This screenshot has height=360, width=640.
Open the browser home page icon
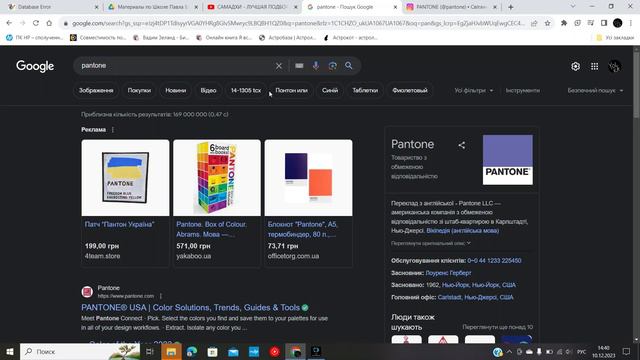pyautogui.click(x=49, y=23)
